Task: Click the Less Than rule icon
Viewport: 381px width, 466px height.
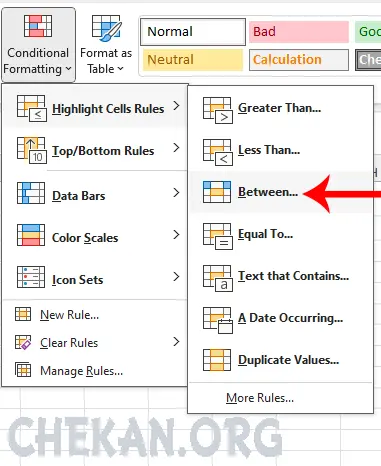Action: click(x=218, y=152)
